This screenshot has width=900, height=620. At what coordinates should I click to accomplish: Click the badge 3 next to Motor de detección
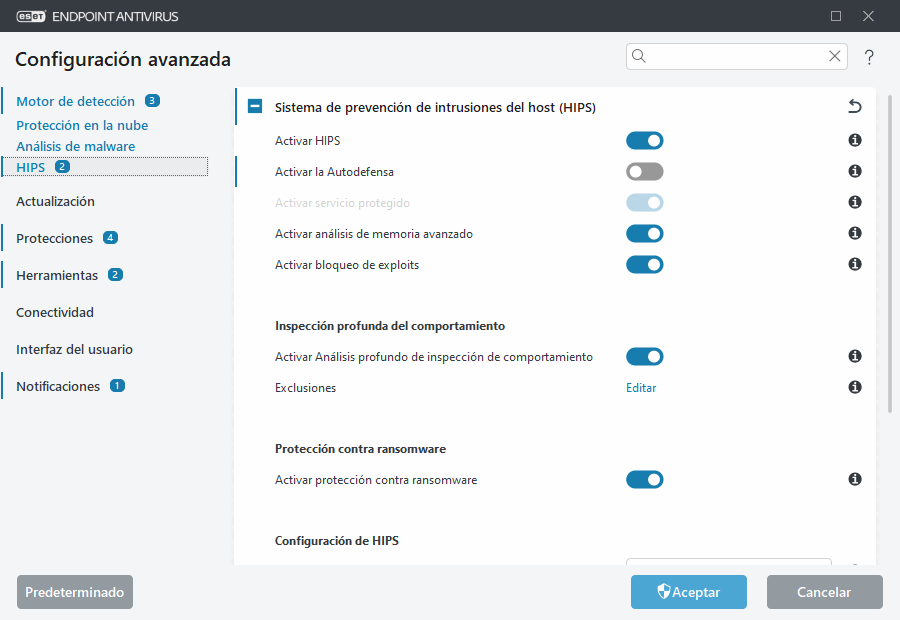pos(152,100)
